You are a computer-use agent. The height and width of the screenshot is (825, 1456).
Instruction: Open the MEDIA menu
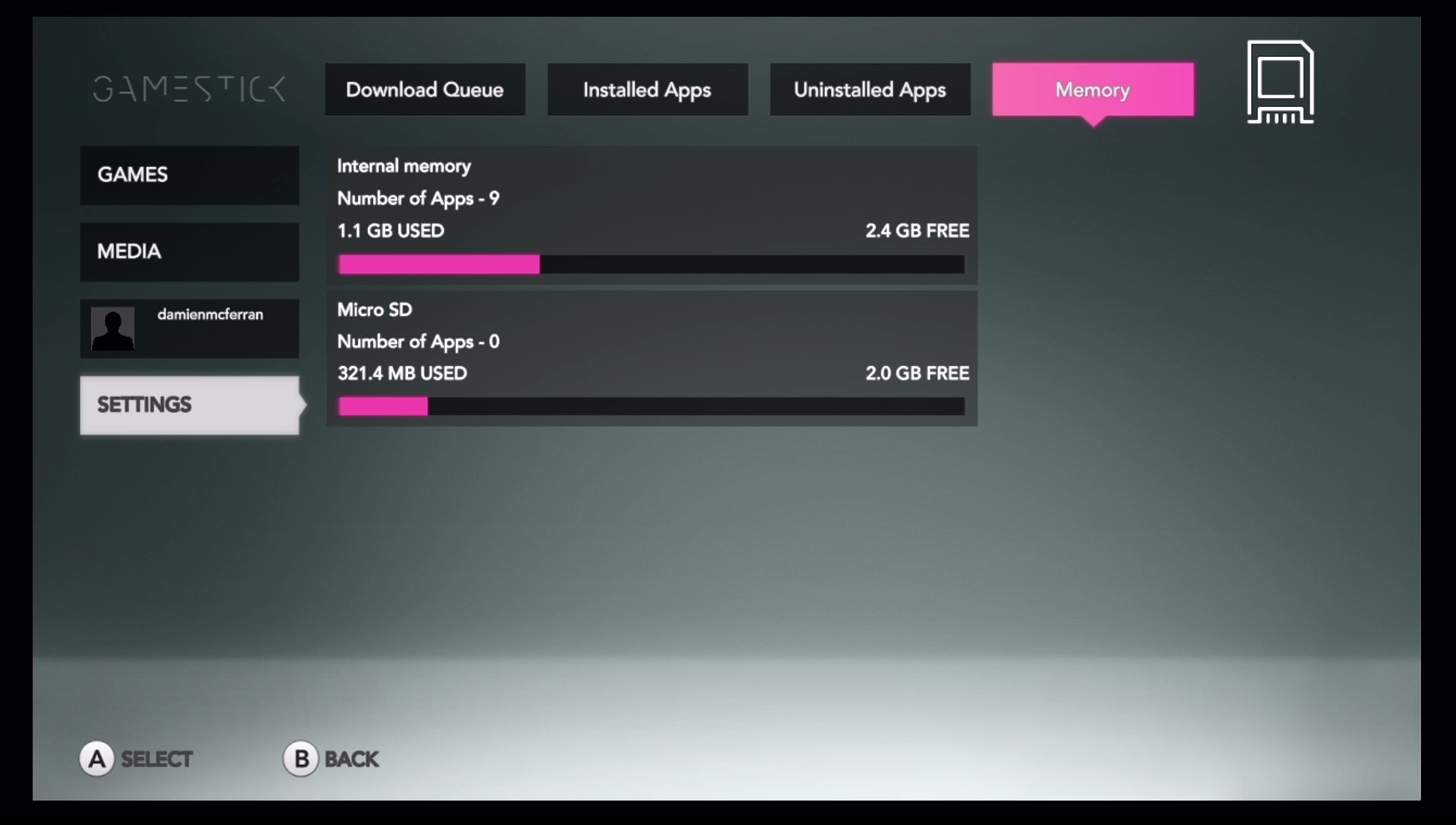pyautogui.click(x=190, y=252)
